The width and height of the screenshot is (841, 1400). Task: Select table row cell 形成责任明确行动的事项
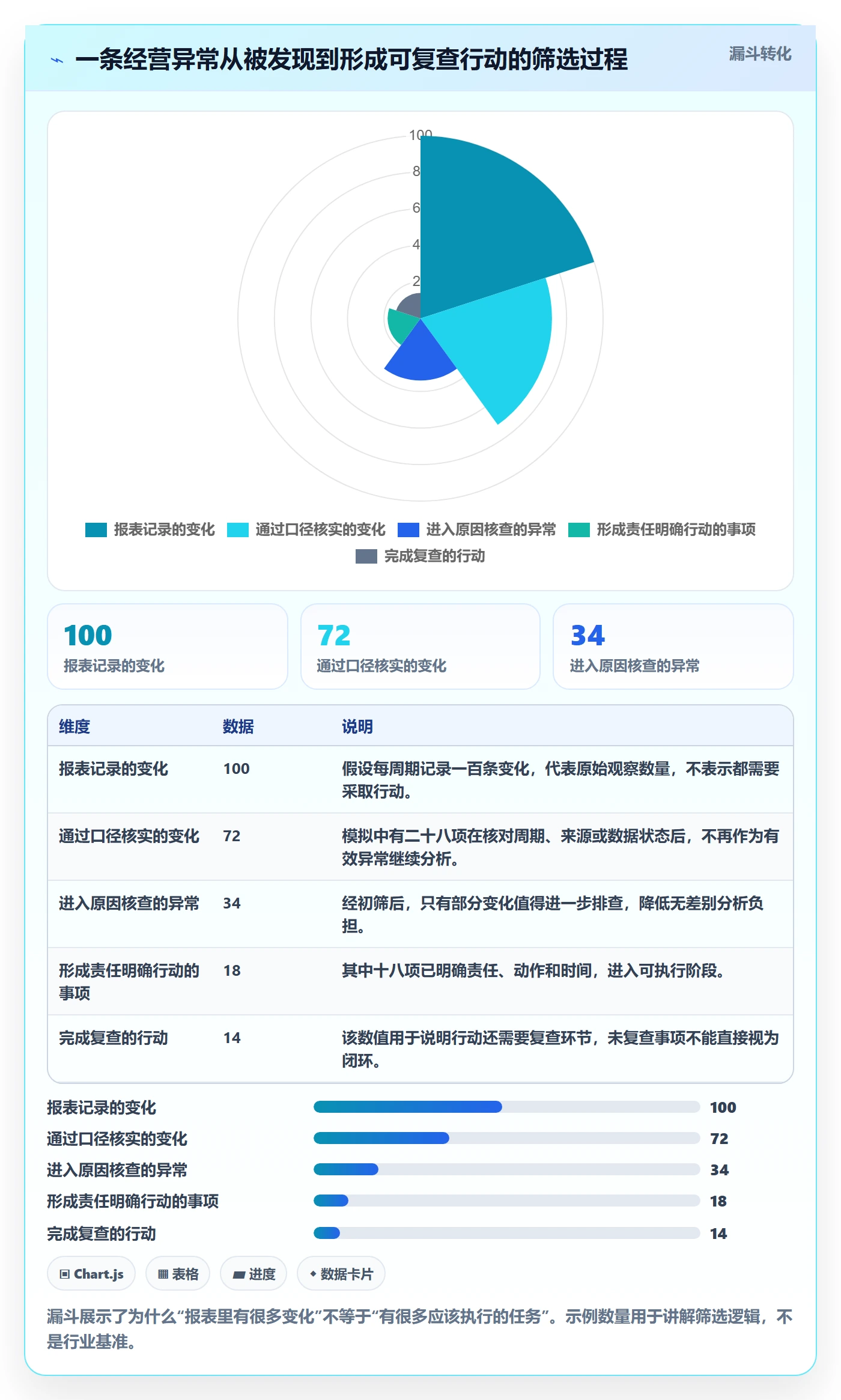click(x=129, y=982)
